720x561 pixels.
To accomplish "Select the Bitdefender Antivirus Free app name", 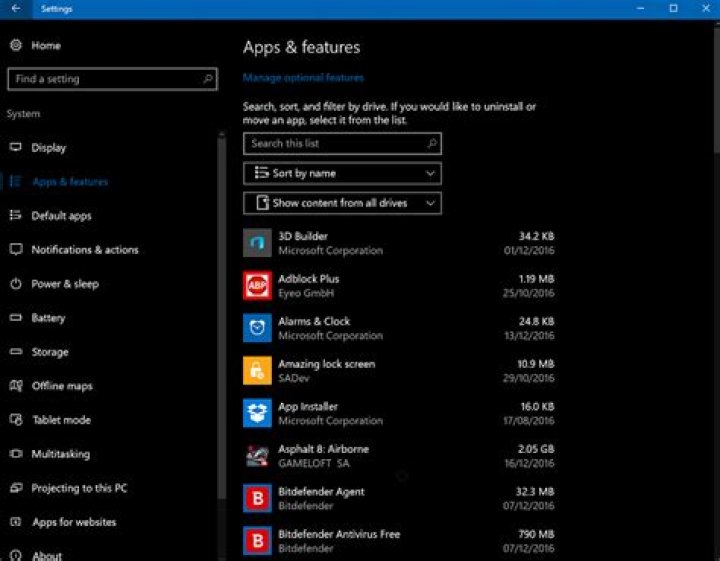I will 339,534.
